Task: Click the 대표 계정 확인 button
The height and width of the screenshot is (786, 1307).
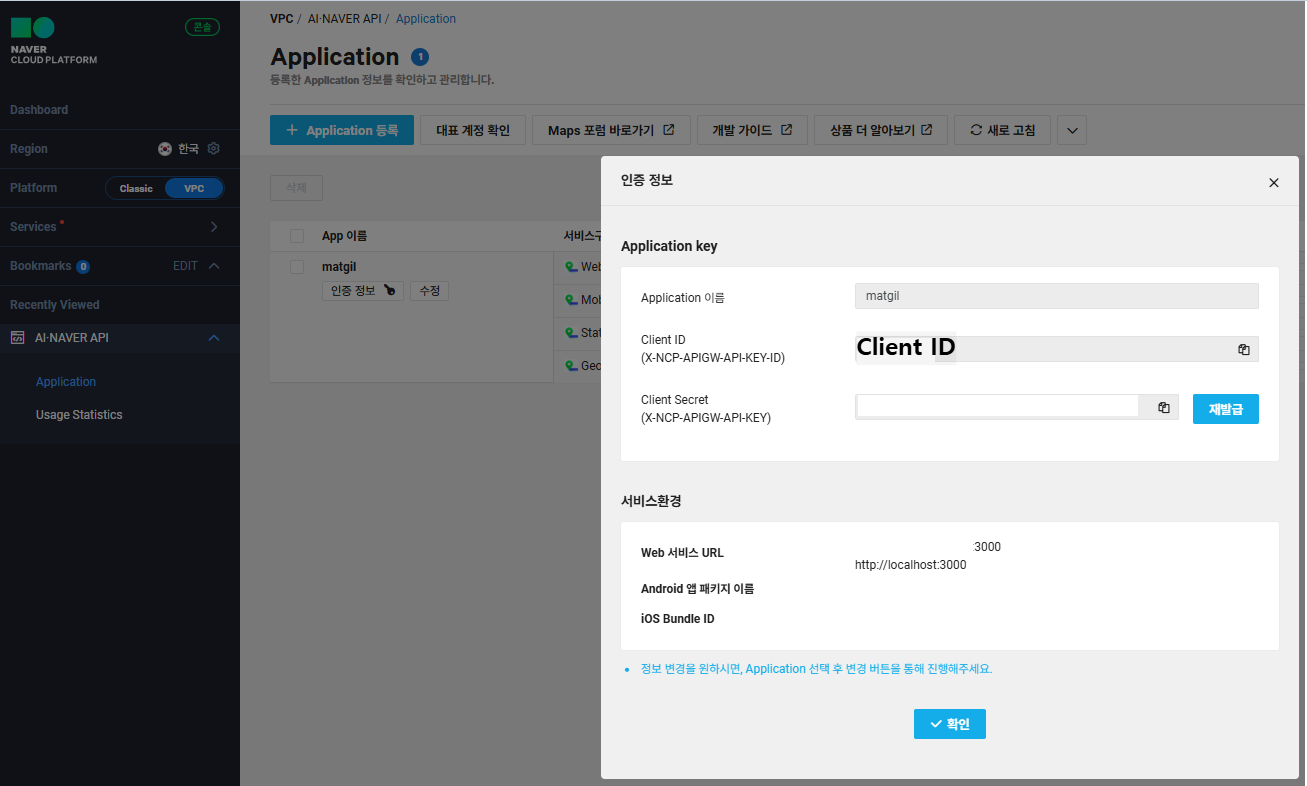Action: (473, 130)
